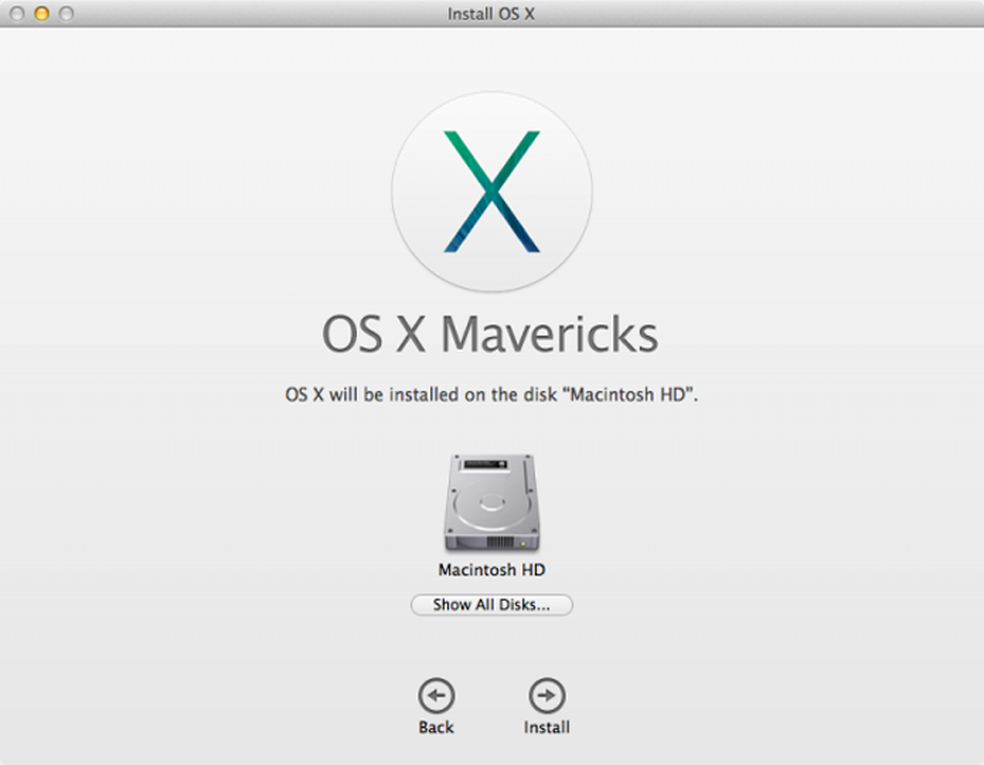Click the Install OS X title bar
Viewport: 984px width, 765px height.
(491, 13)
